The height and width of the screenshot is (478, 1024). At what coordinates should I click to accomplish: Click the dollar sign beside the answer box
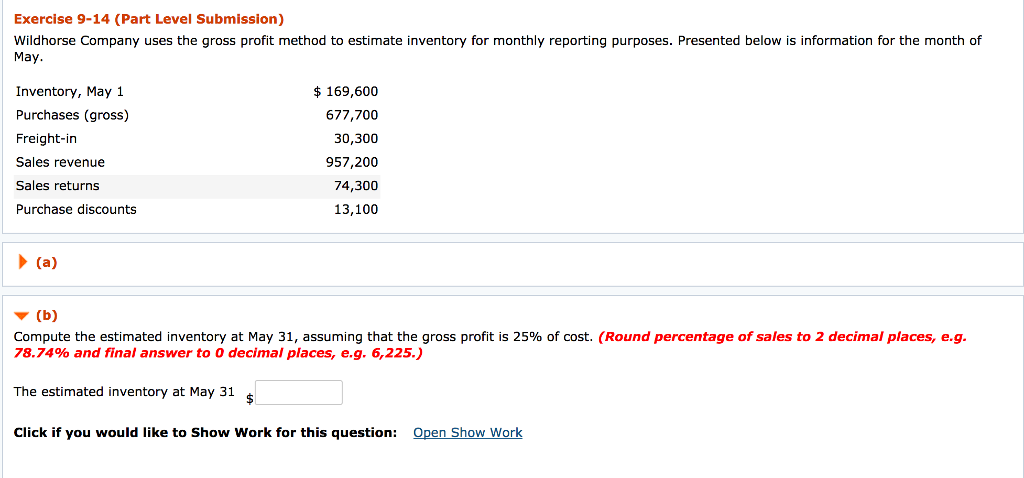(251, 399)
